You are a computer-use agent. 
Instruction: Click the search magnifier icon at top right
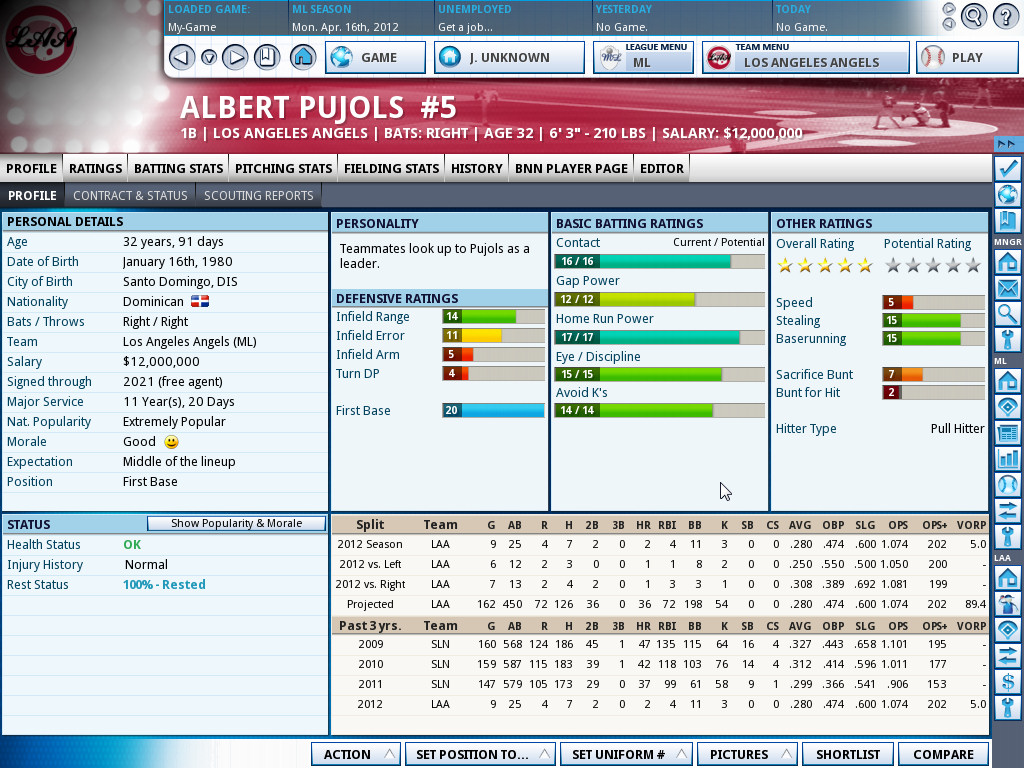pos(973,16)
